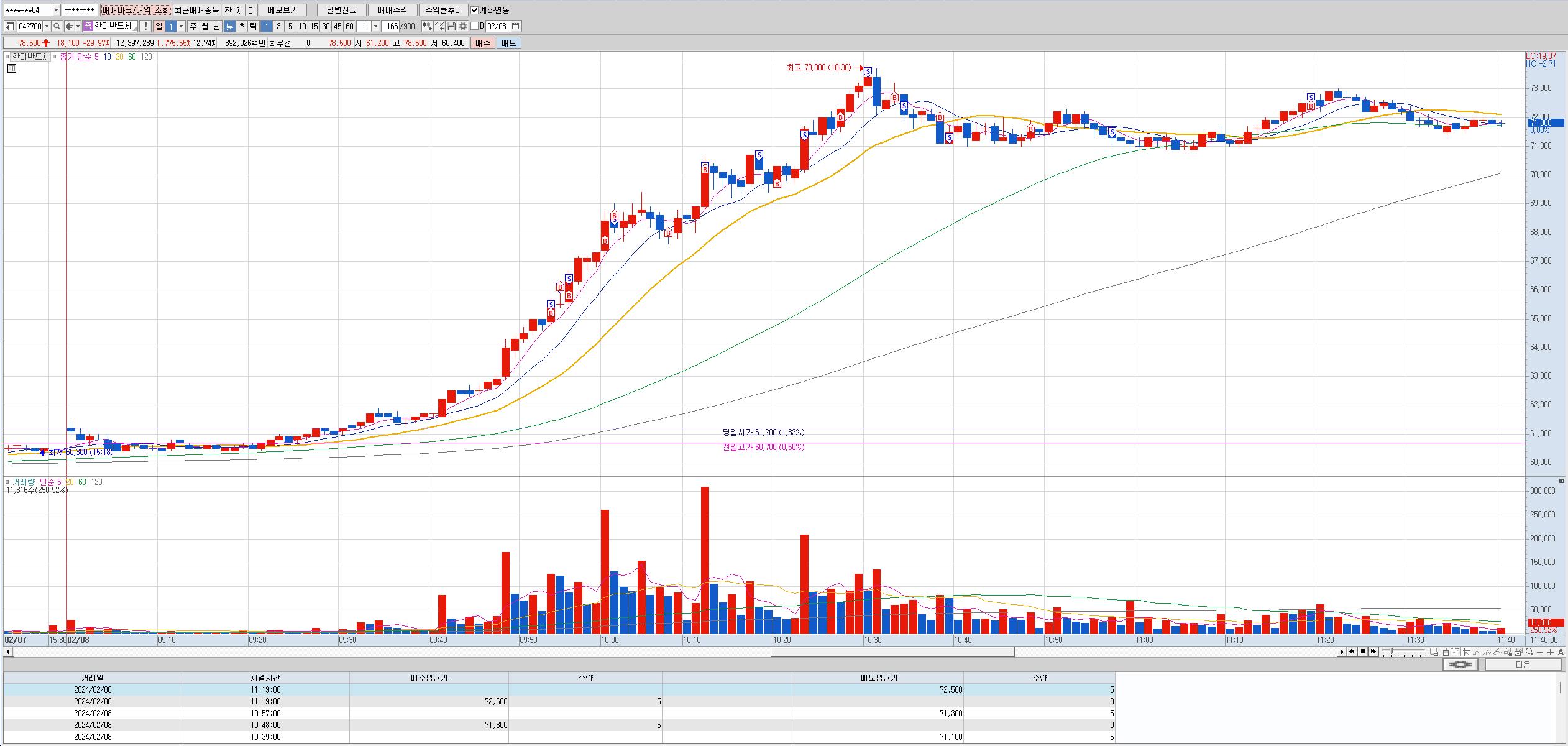1568x746 pixels.
Task: Click the gear chart settings icon
Action: (463, 26)
